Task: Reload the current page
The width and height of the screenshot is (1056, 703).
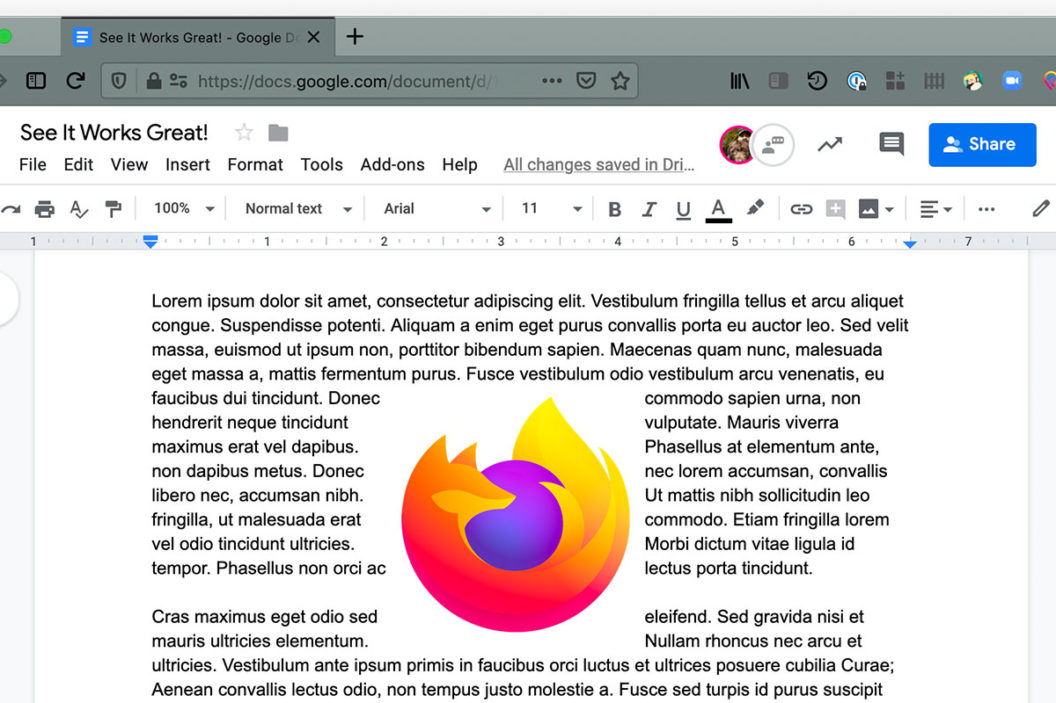Action: (75, 81)
